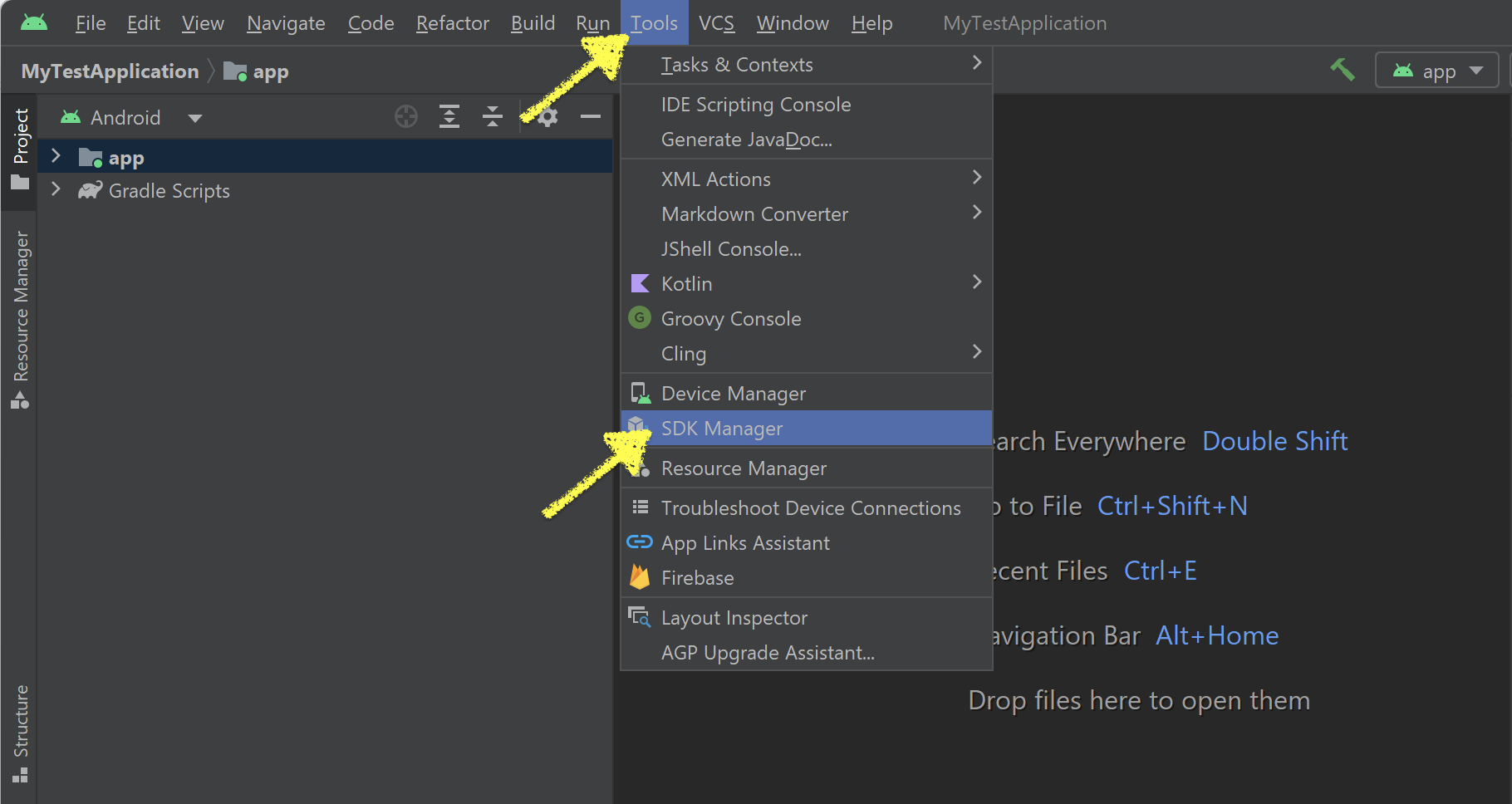Open the app run configuration dropdown

[1437, 71]
